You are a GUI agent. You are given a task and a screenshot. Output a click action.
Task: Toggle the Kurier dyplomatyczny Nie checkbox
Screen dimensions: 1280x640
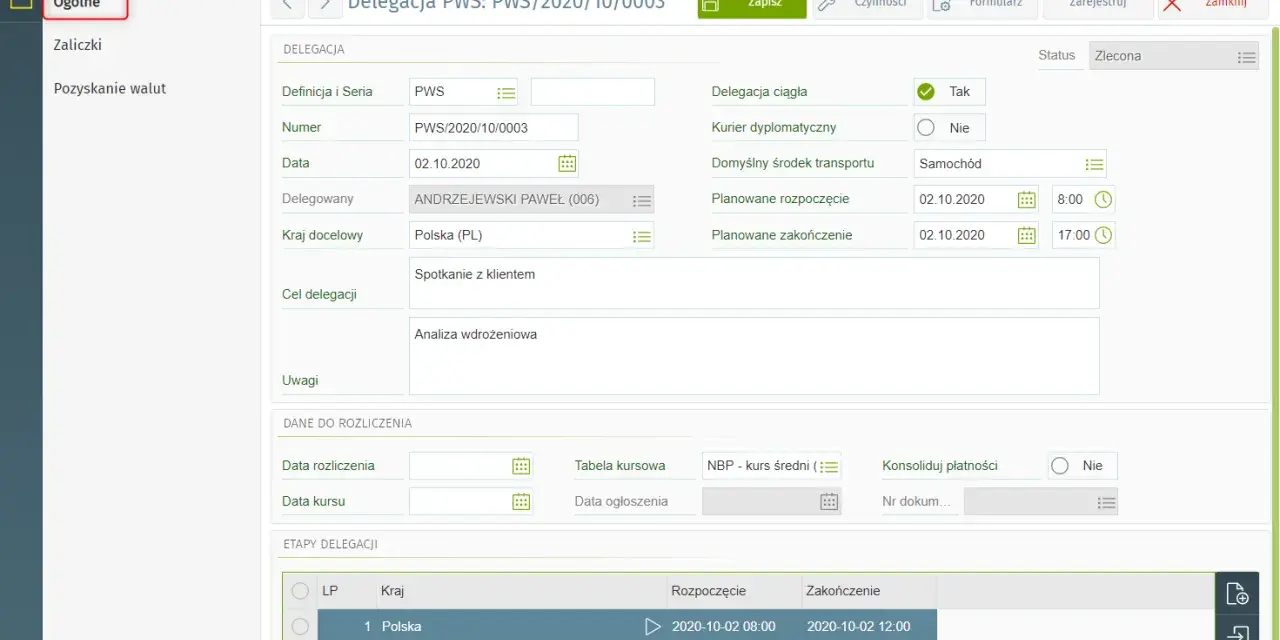(926, 128)
